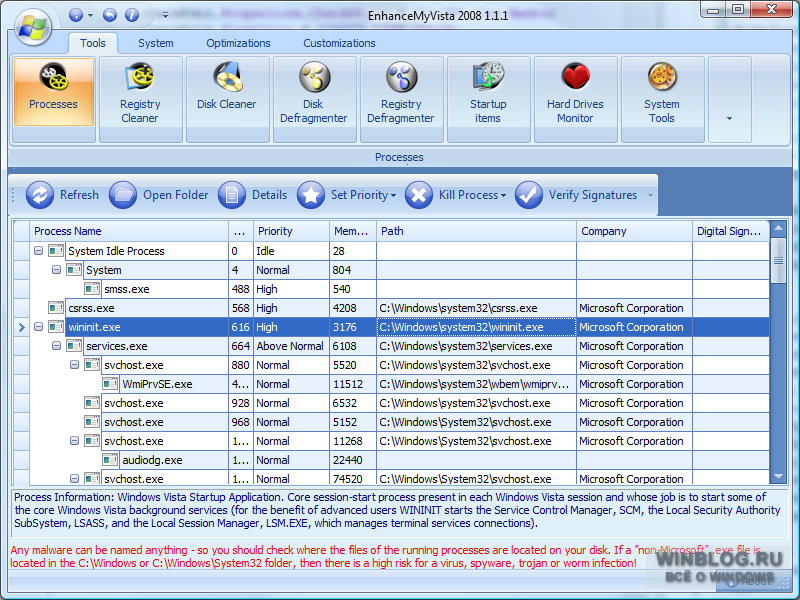Image resolution: width=800 pixels, height=600 pixels.
Task: Switch to the System tab
Action: pos(156,43)
